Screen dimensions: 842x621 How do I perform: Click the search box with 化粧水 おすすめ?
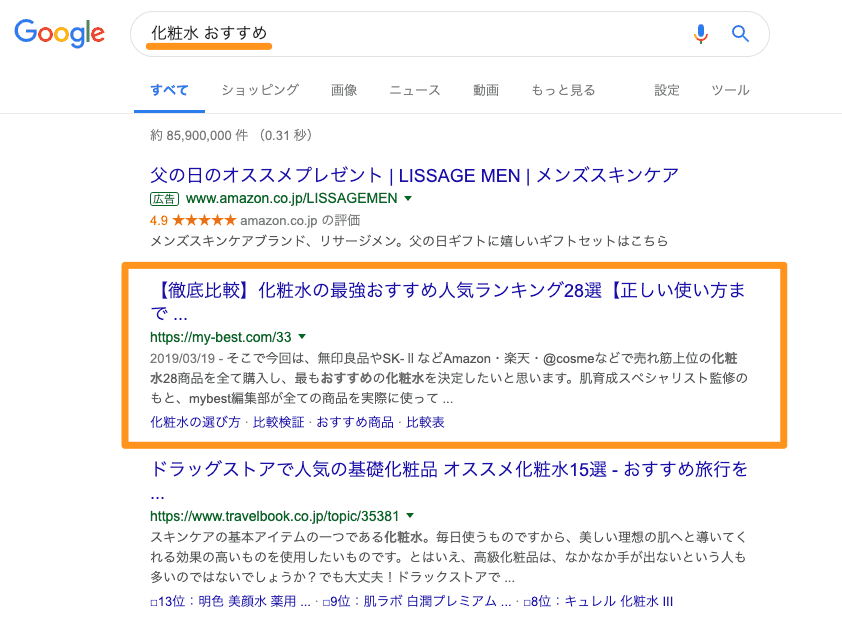[x=400, y=34]
